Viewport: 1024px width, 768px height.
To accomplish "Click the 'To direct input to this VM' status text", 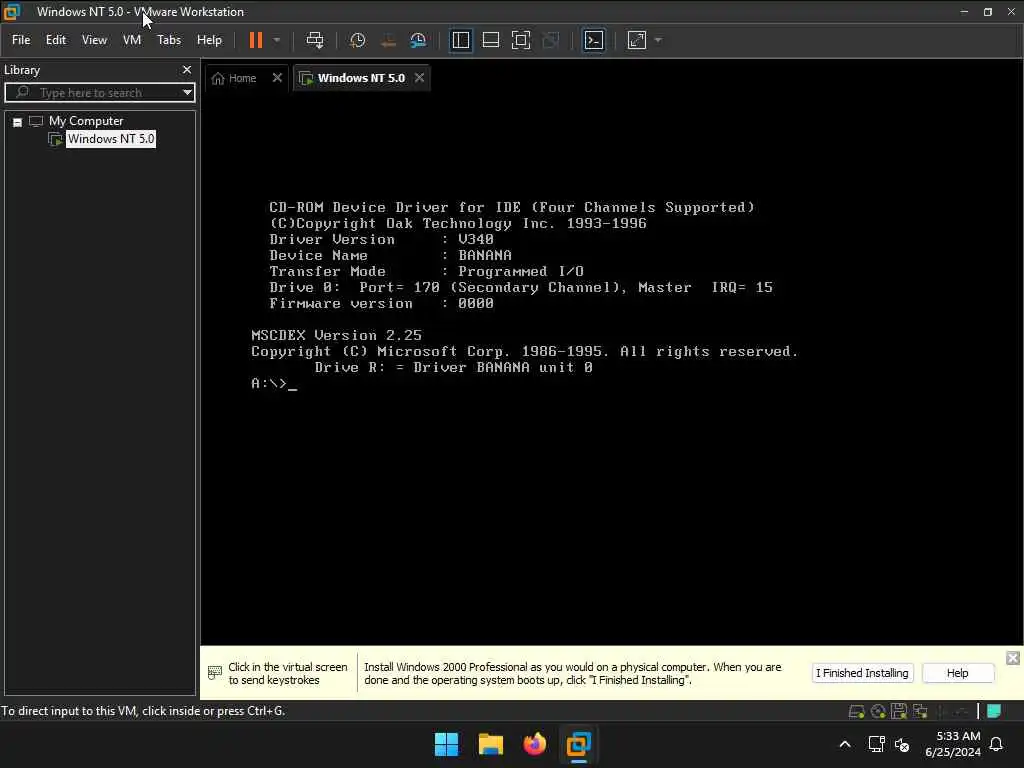I will point(143,711).
